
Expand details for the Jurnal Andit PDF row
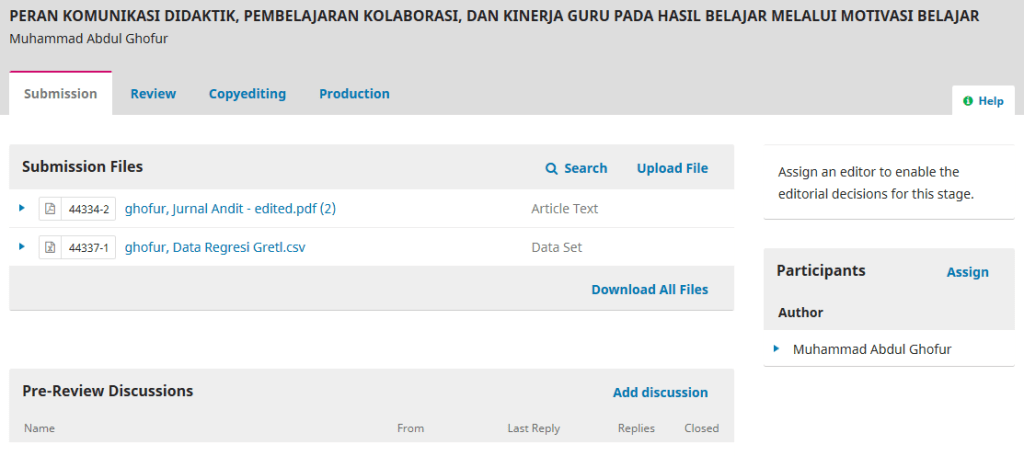(x=22, y=208)
